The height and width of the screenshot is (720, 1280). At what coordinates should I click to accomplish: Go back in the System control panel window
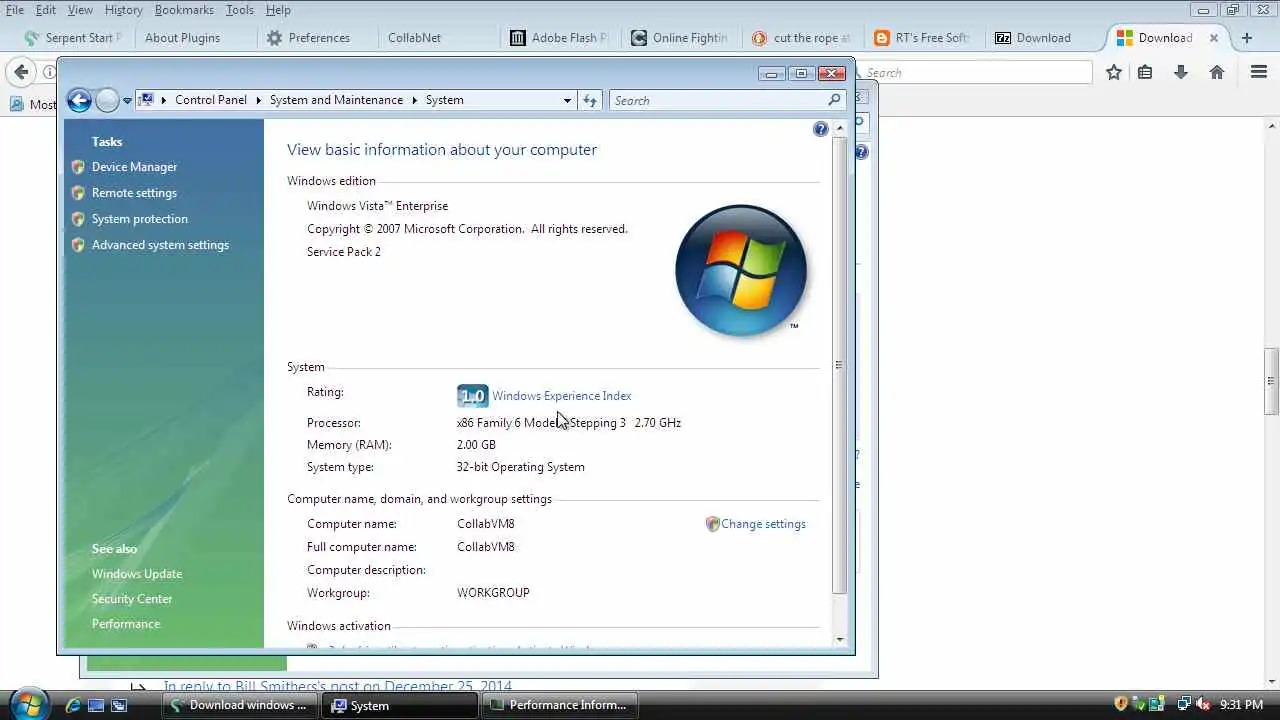coord(79,100)
